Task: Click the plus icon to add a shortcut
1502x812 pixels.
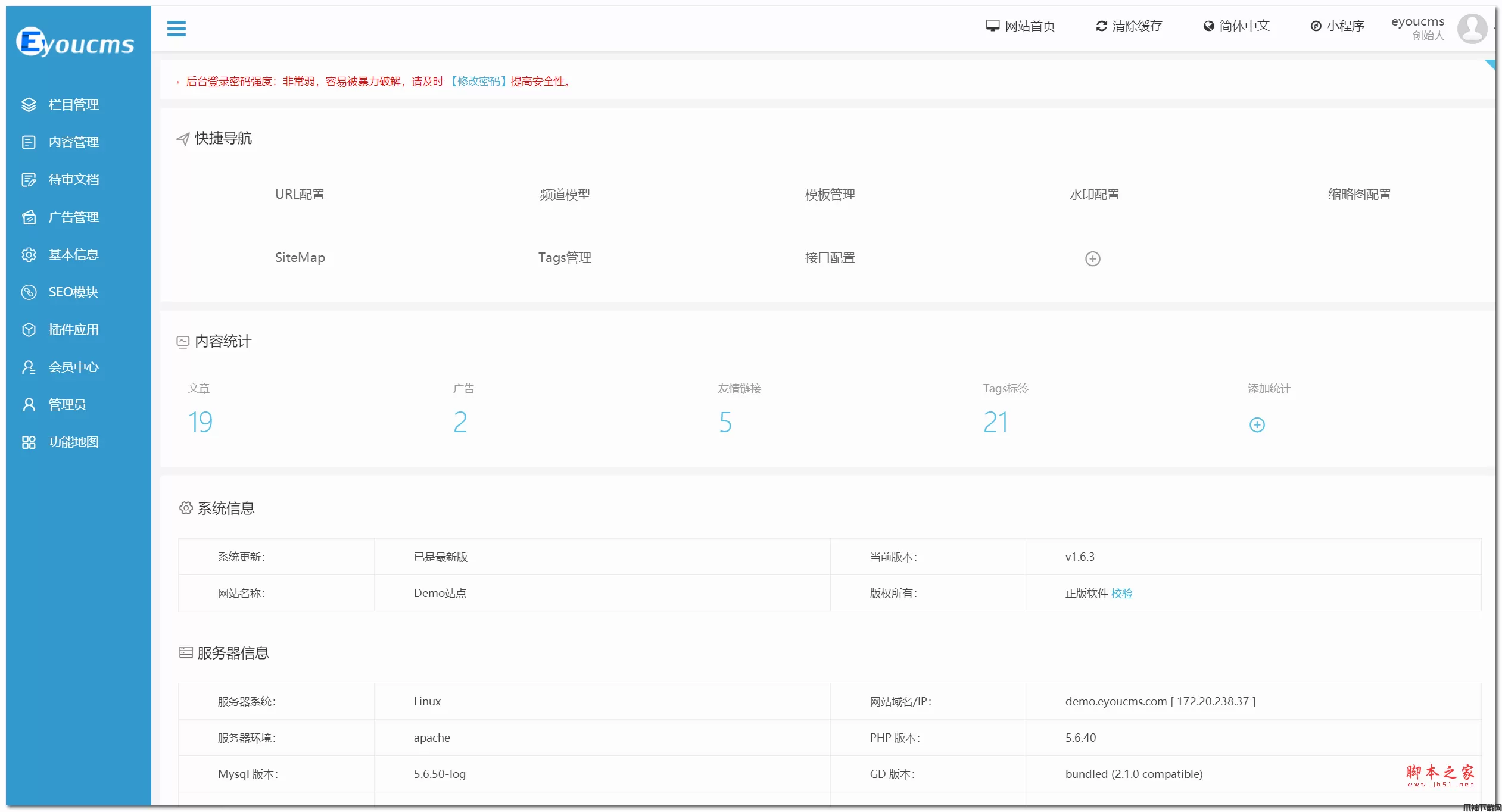Action: (1092, 258)
